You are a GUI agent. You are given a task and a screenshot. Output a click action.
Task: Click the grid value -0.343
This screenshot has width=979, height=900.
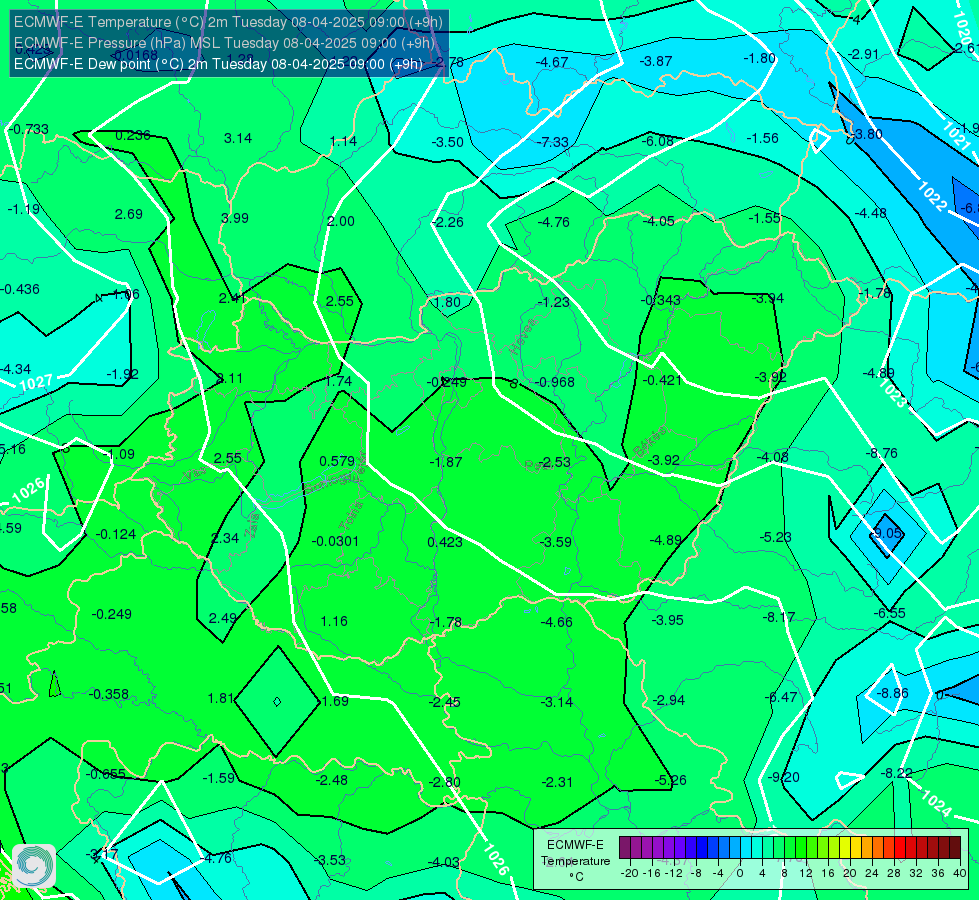point(661,300)
